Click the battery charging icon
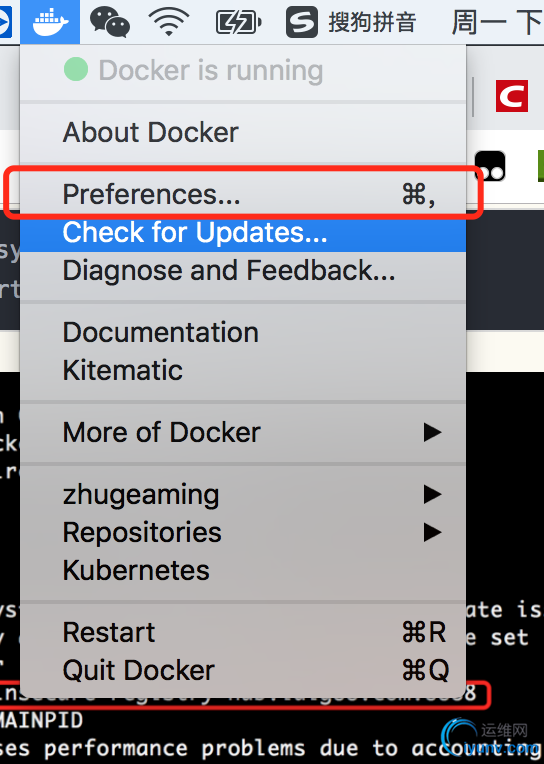544x764 pixels. 238,22
